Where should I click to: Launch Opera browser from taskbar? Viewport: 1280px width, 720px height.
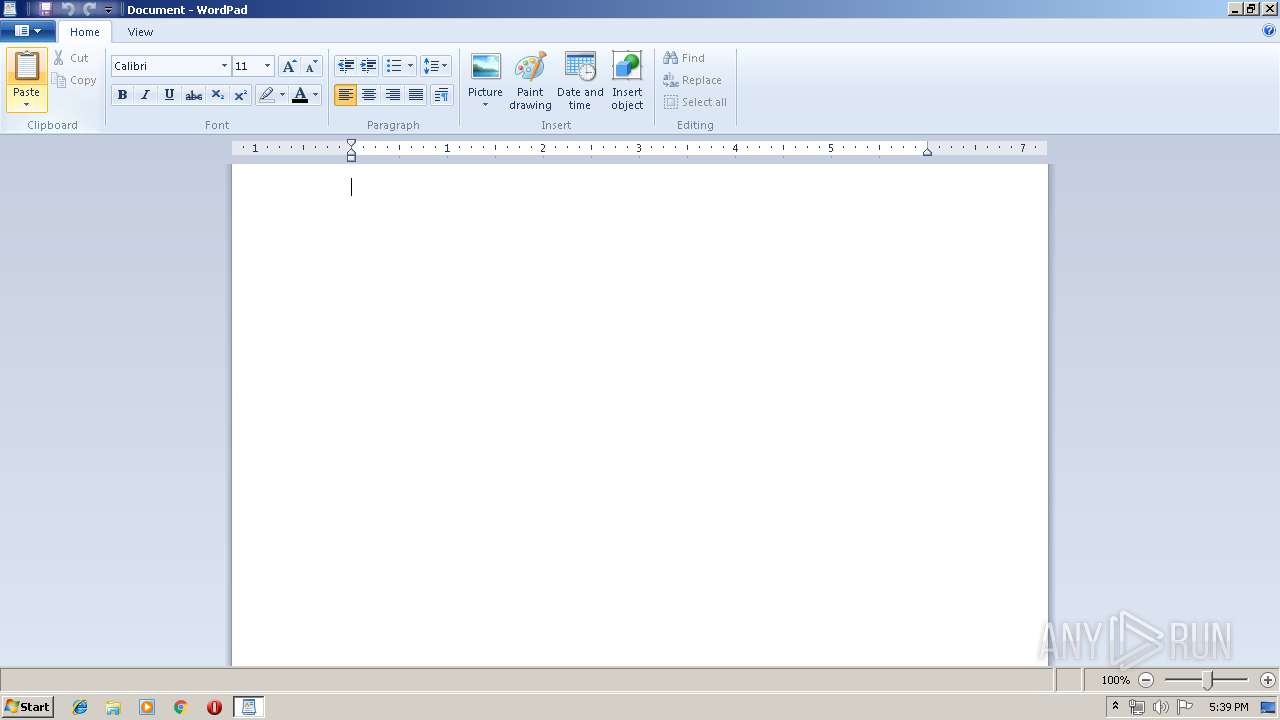[x=214, y=707]
